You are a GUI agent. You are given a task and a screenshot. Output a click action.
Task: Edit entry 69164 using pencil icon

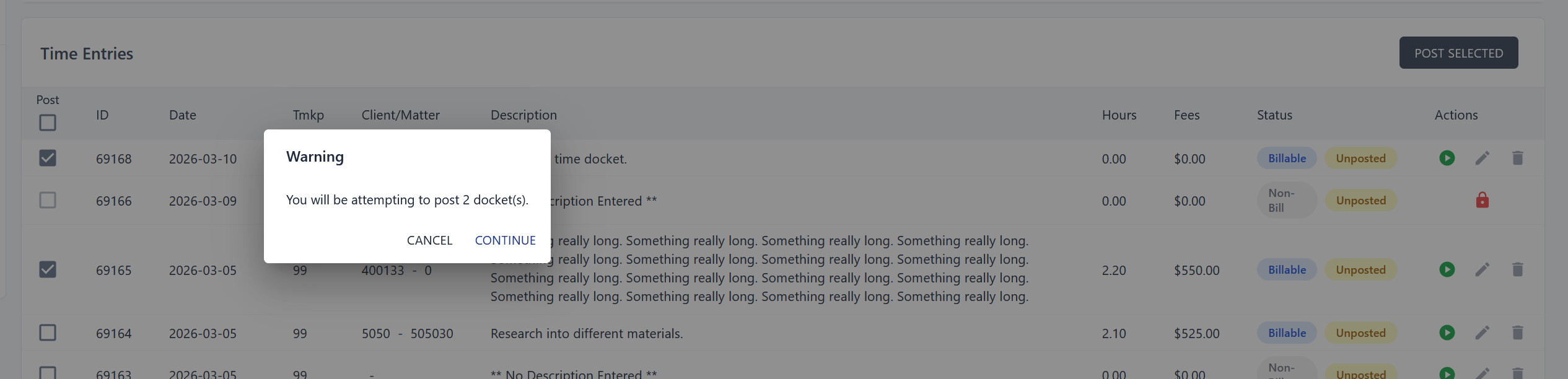pyautogui.click(x=1482, y=333)
